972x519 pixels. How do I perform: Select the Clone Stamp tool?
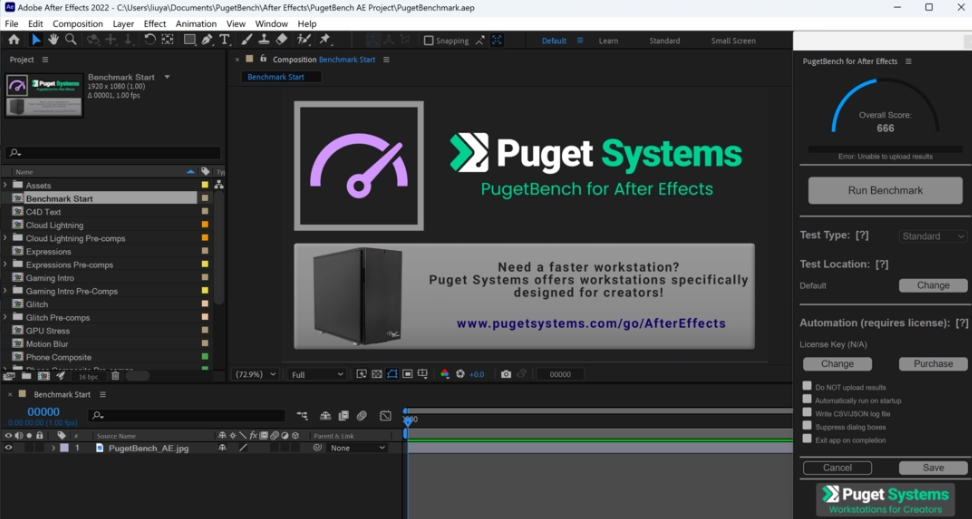(x=263, y=40)
